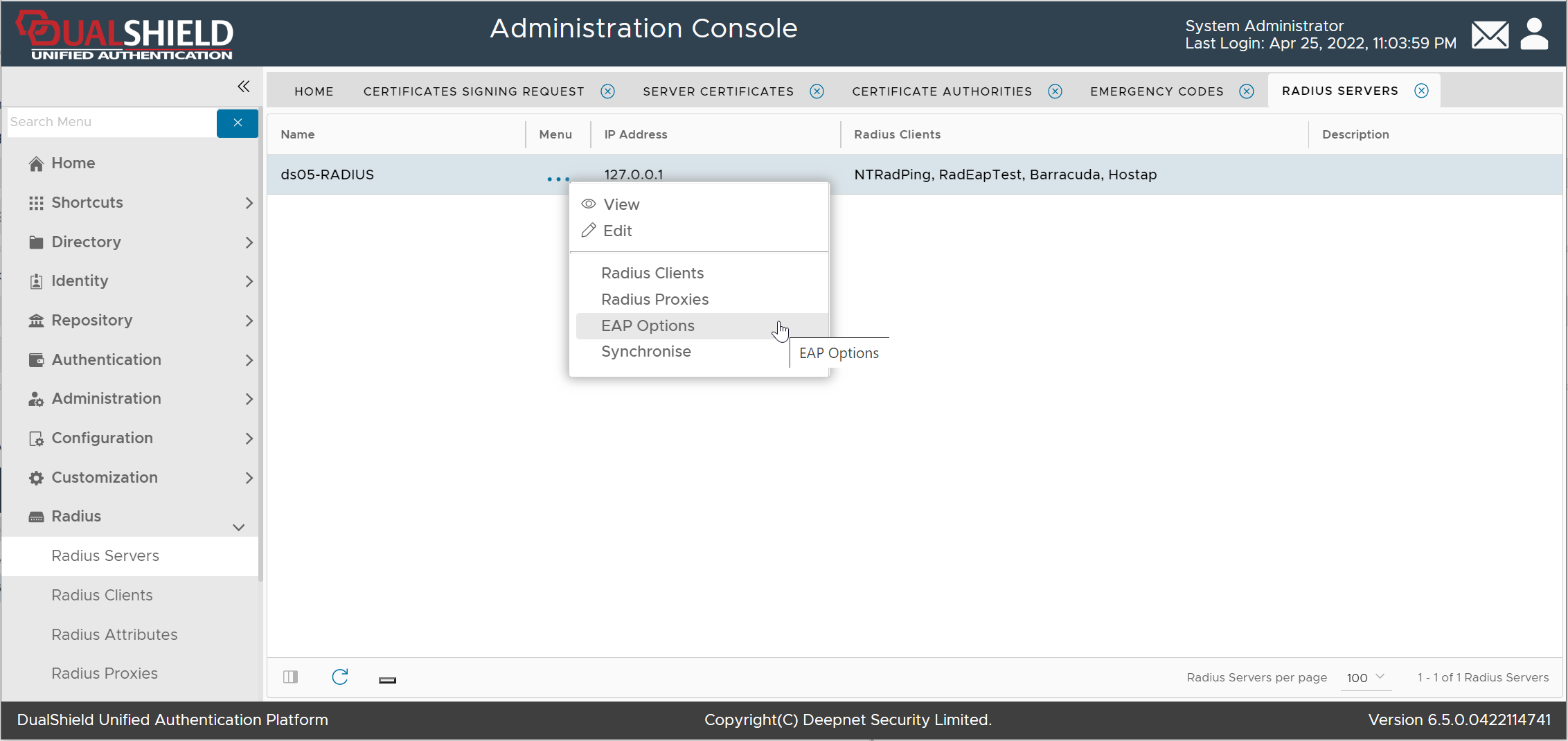Select View in the context menu
Viewport: 1568px width, 741px height.
(x=621, y=204)
